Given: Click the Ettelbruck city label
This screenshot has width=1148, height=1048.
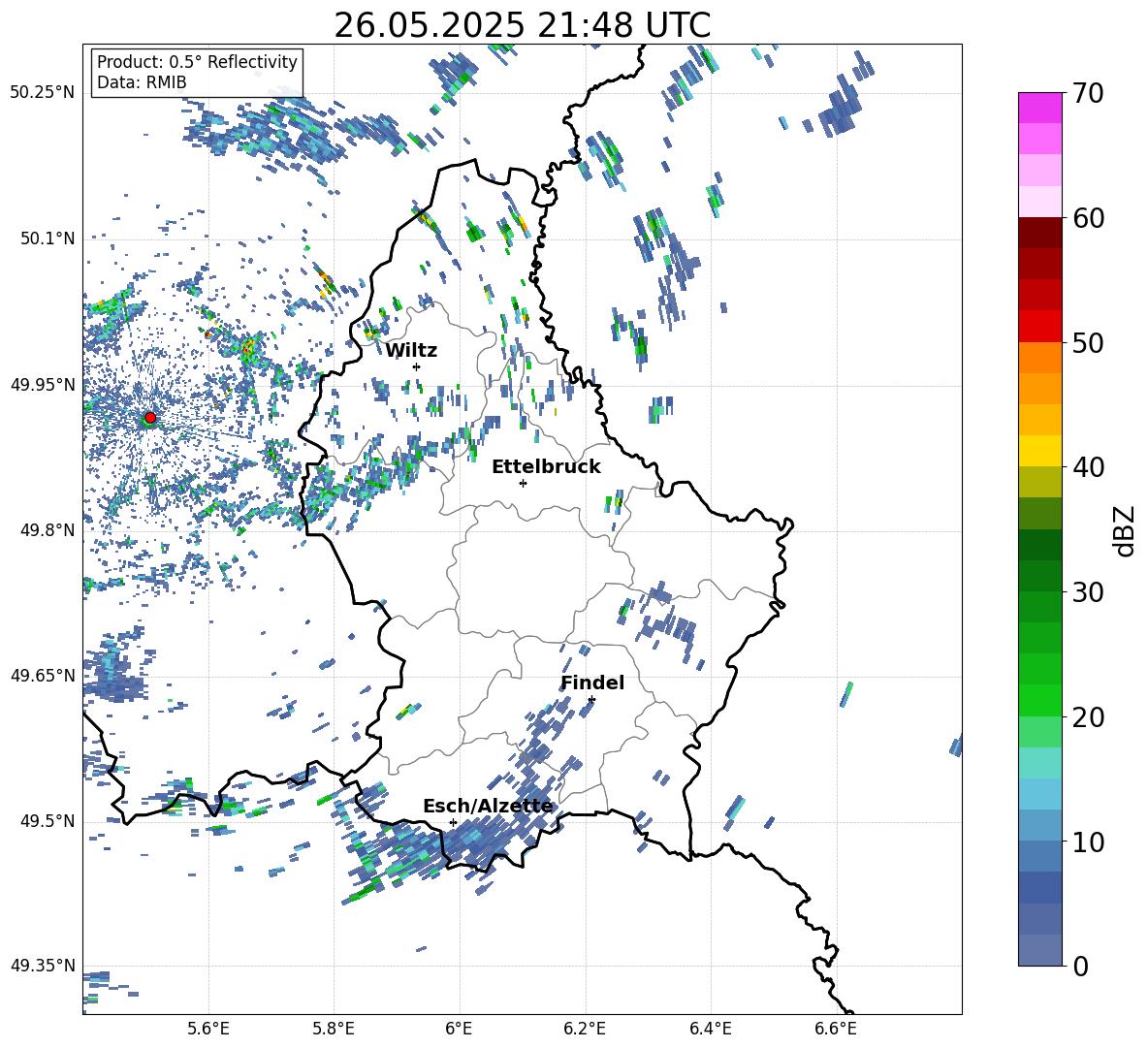Looking at the screenshot, I should tap(546, 467).
